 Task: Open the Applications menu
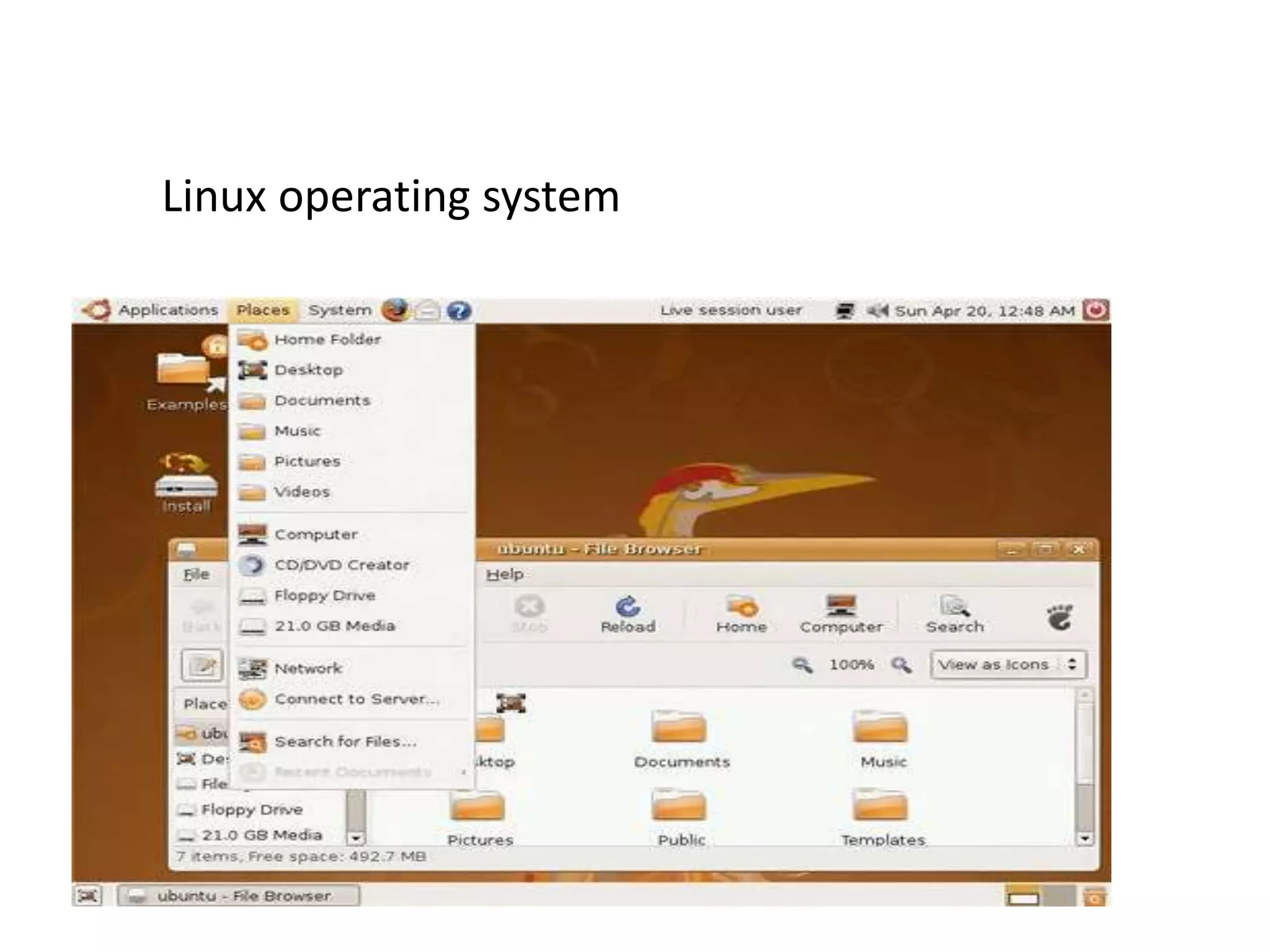tap(168, 310)
